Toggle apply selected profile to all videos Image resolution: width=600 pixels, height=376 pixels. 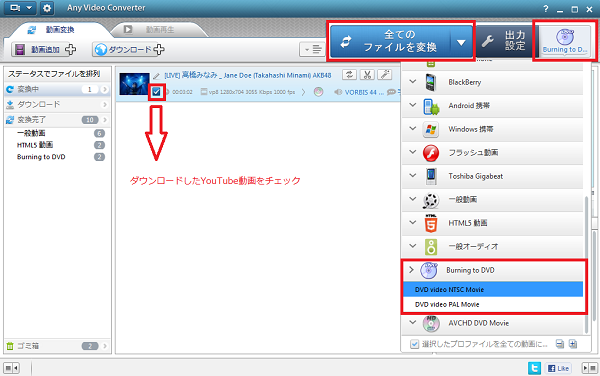[x=414, y=344]
